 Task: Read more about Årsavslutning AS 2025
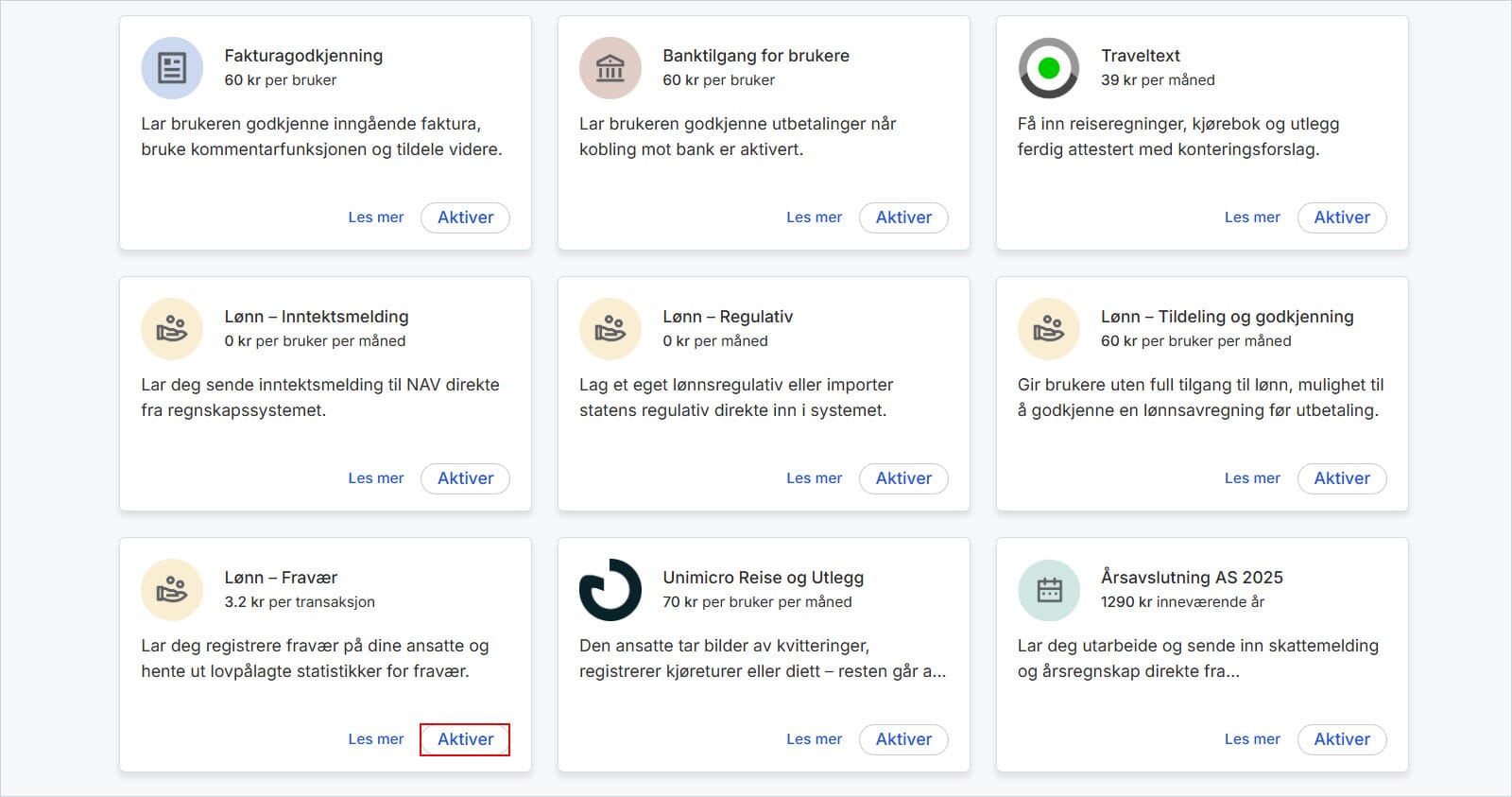(1252, 739)
